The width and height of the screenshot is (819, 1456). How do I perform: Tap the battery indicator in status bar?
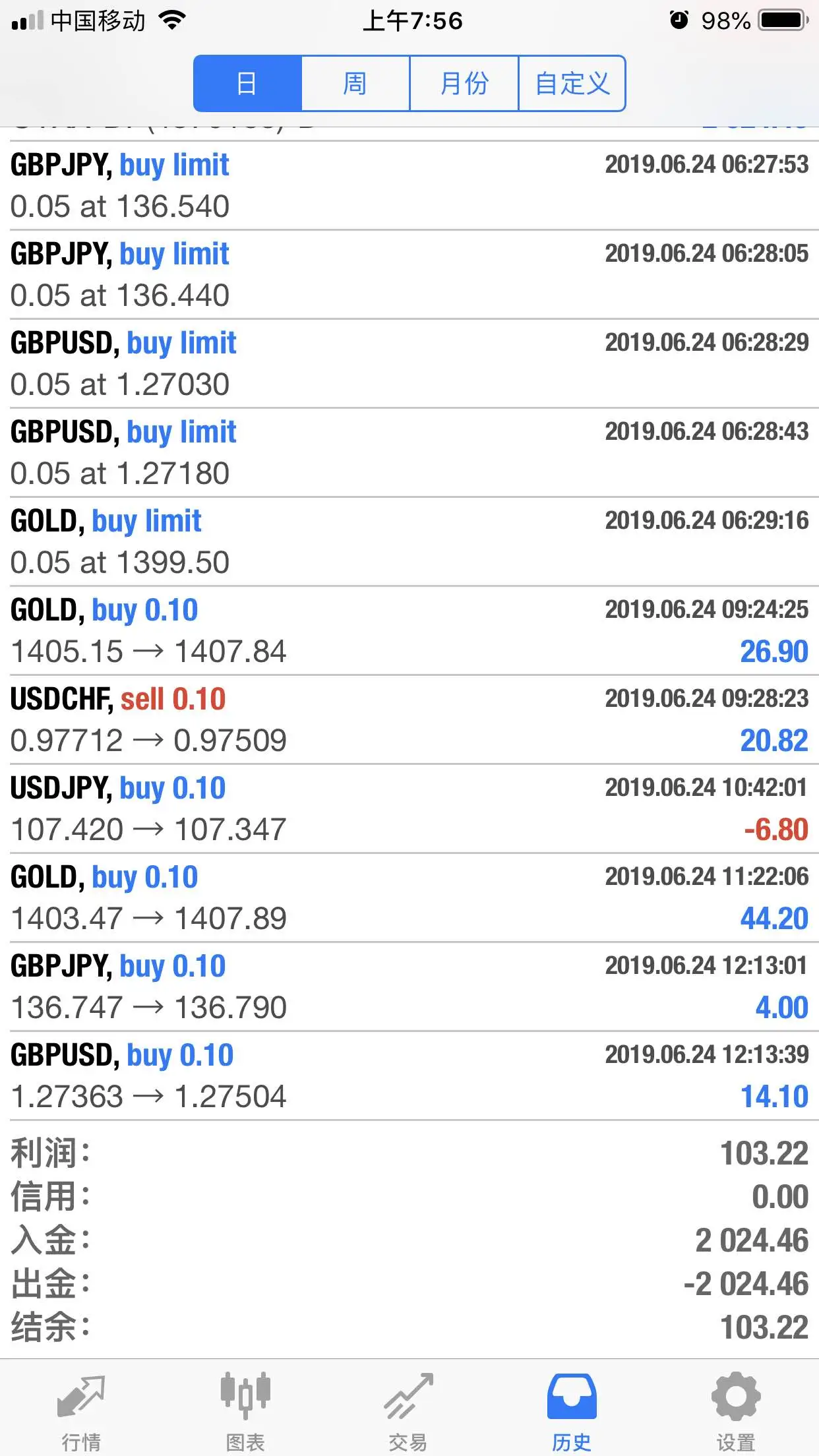783,20
